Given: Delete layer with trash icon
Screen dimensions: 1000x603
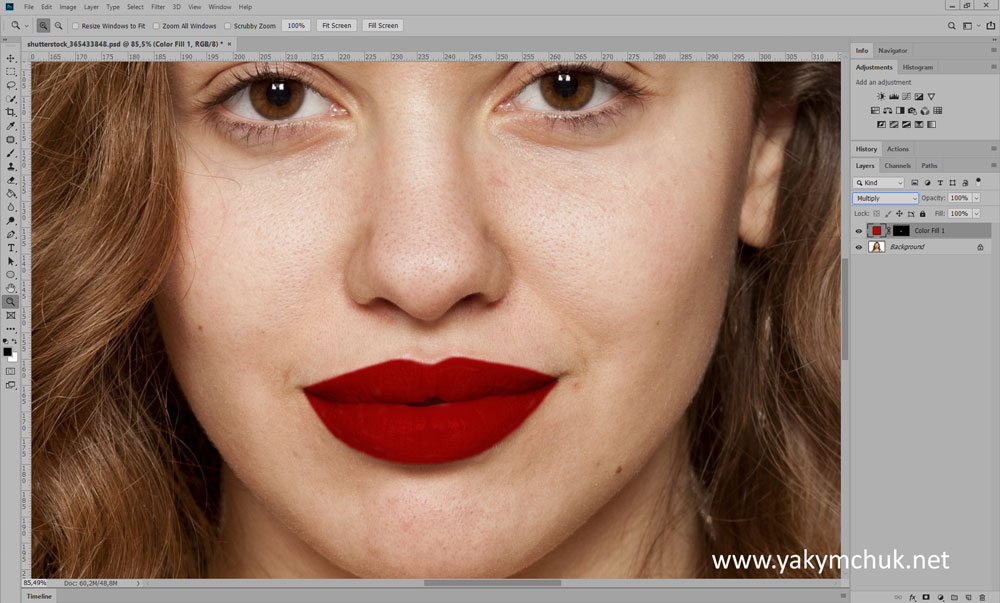Looking at the screenshot, I should click(982, 597).
